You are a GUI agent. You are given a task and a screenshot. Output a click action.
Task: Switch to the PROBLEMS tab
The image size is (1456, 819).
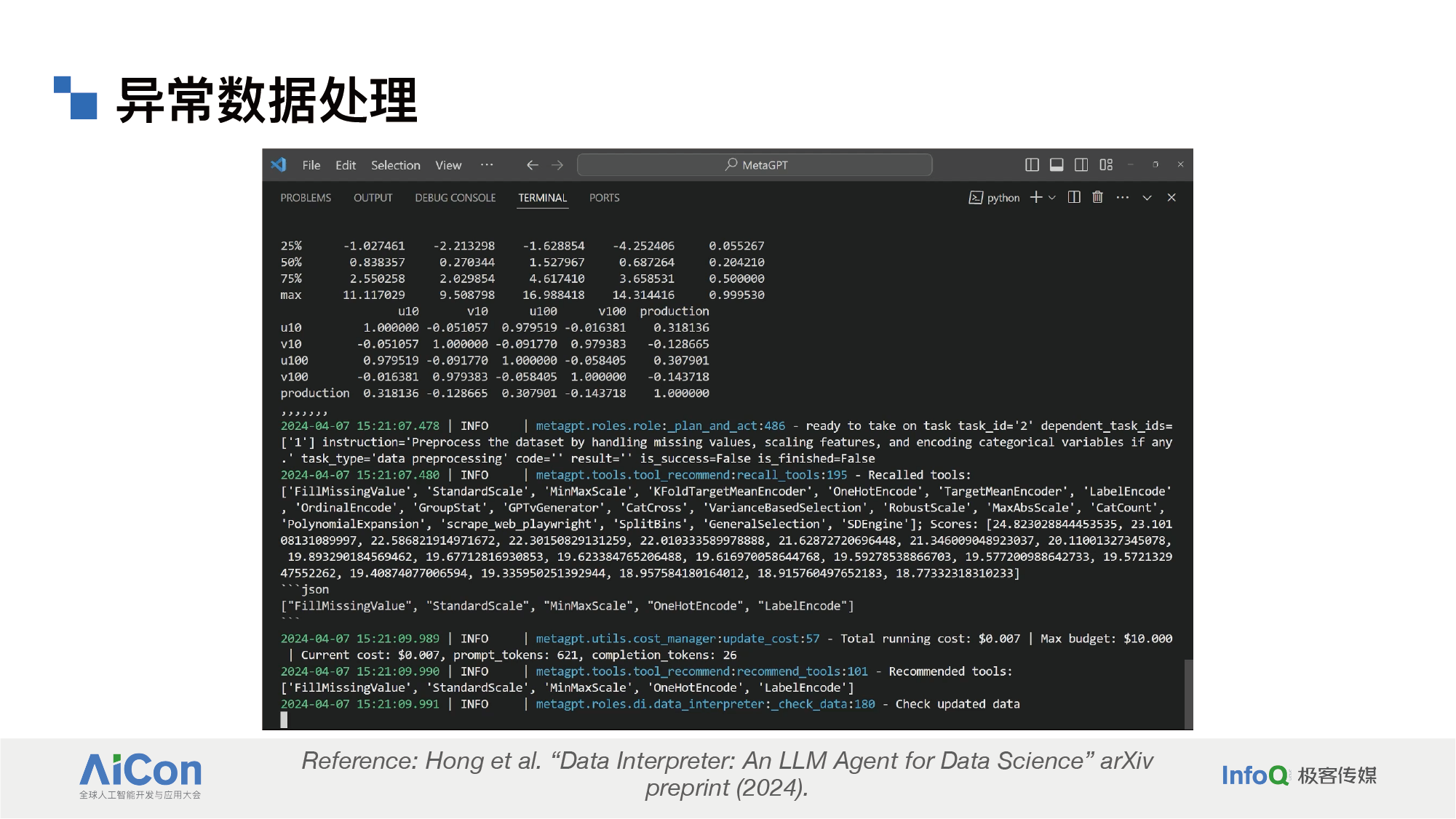[x=306, y=198]
